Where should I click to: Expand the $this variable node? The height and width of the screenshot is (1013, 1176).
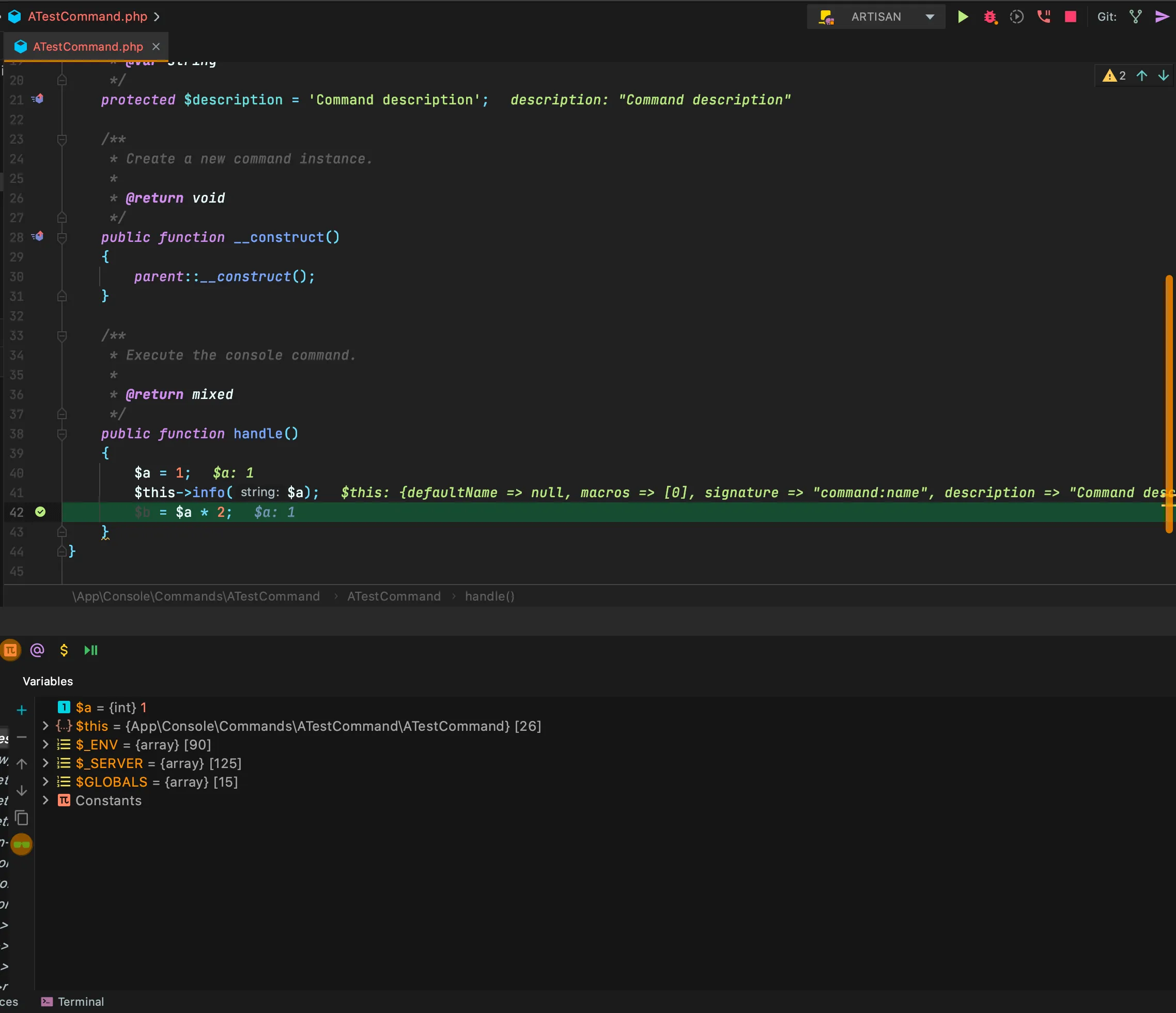(x=45, y=726)
